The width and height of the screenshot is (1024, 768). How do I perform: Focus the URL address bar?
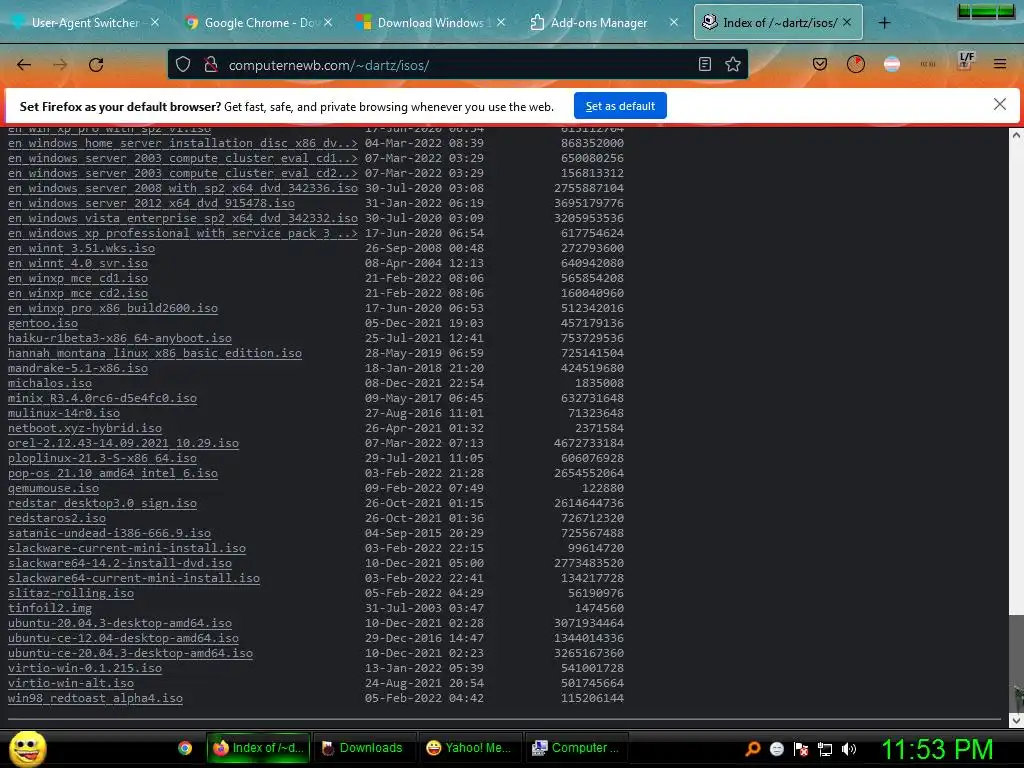click(x=457, y=65)
